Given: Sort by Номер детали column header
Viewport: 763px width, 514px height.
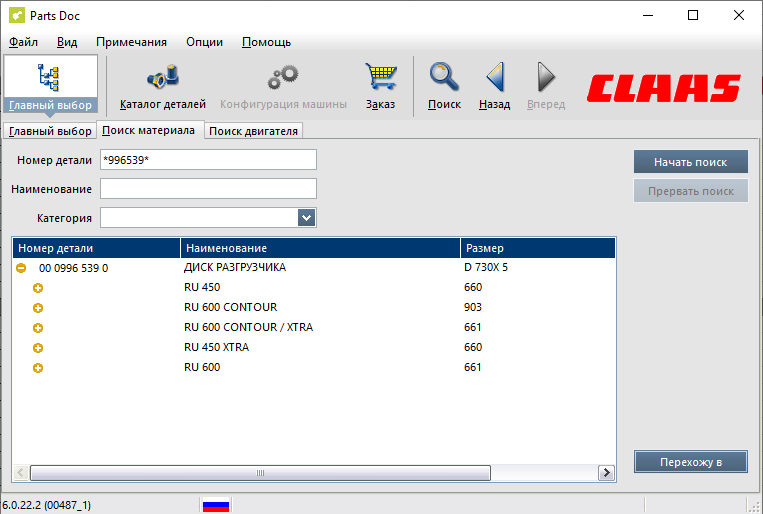Looking at the screenshot, I should [96, 248].
